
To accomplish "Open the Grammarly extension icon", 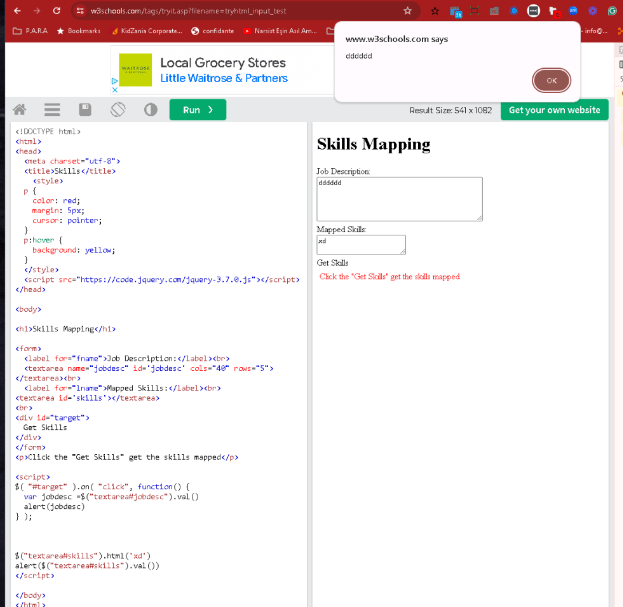I will click(x=612, y=11).
